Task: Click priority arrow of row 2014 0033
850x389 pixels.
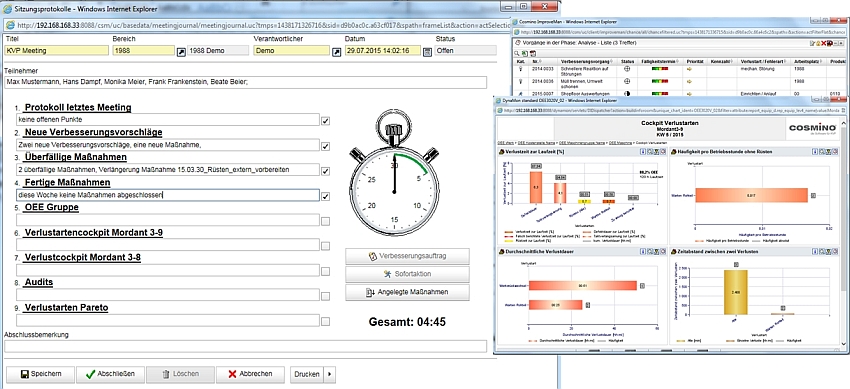Action: (690, 69)
